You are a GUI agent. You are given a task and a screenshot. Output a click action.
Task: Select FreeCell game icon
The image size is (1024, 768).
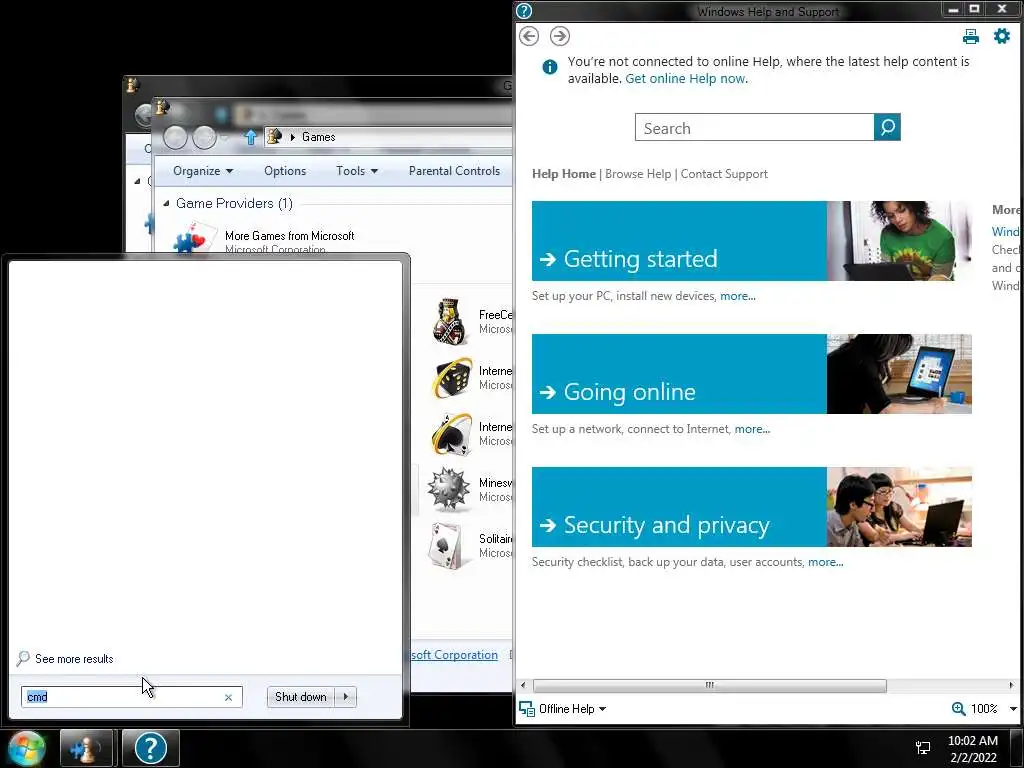[x=450, y=321]
